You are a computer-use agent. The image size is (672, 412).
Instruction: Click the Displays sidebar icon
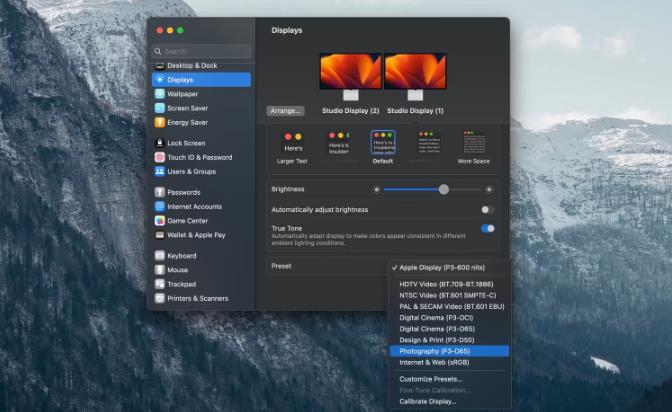click(x=159, y=80)
